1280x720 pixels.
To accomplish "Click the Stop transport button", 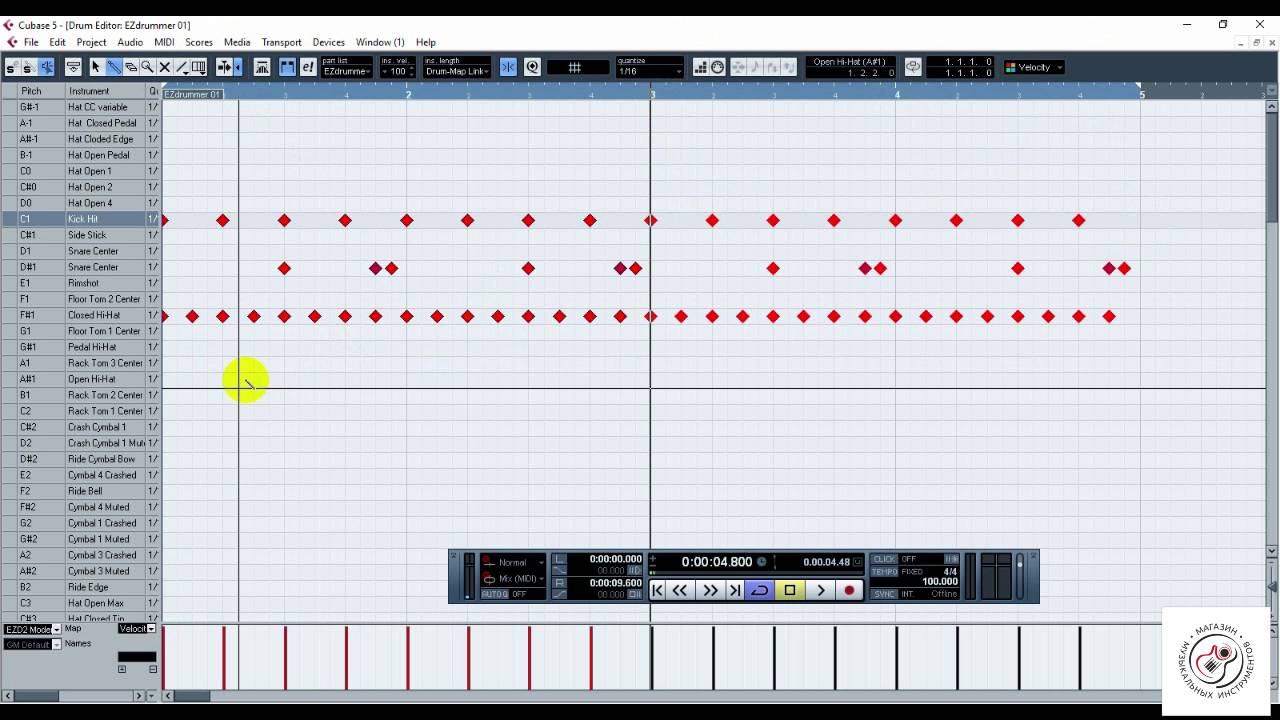I will [x=790, y=590].
